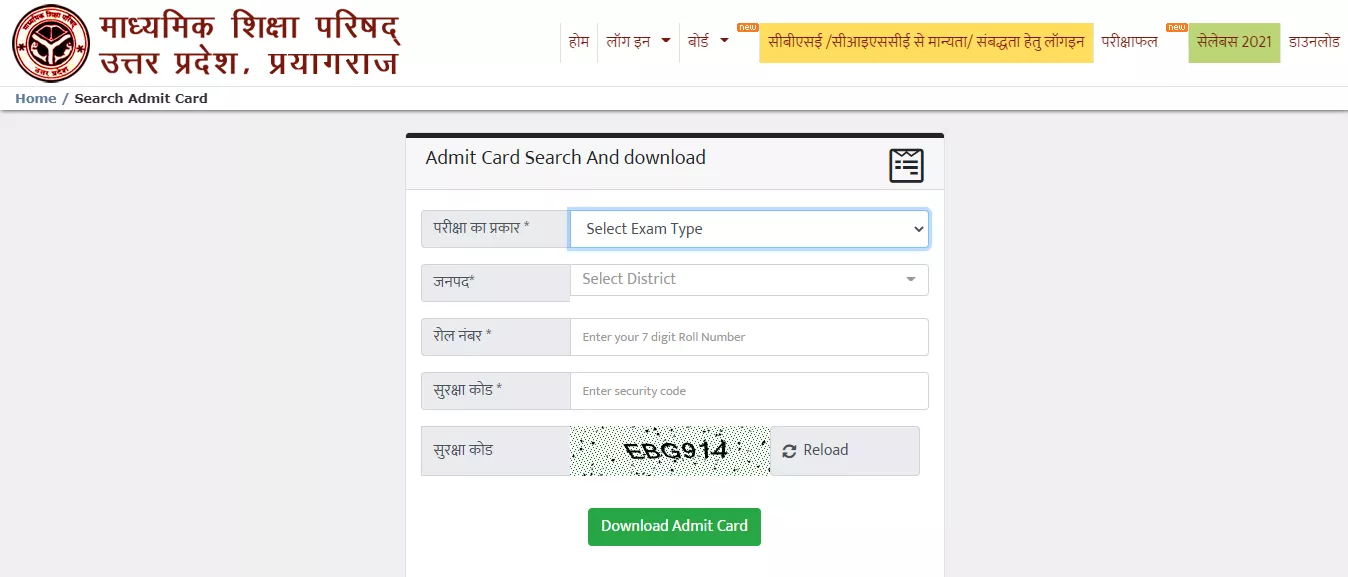Click the Home breadcrumb link
The width and height of the screenshot is (1348, 577).
pyautogui.click(x=36, y=98)
